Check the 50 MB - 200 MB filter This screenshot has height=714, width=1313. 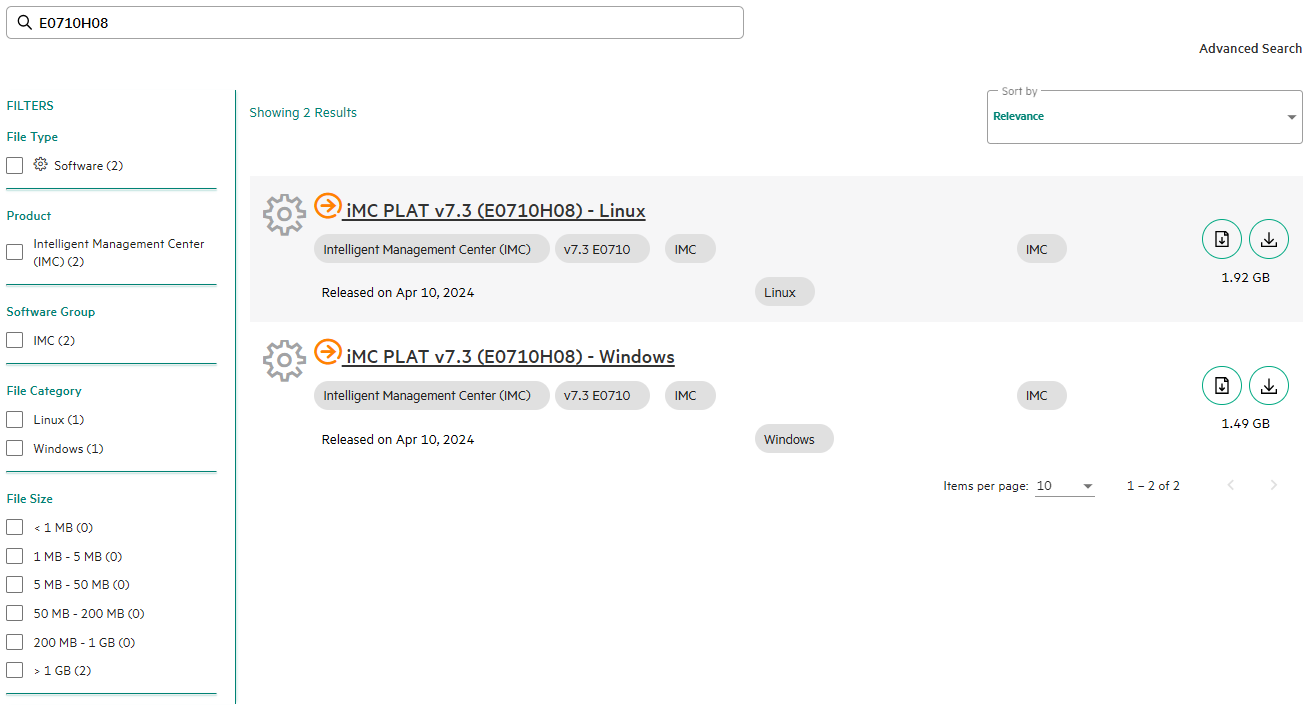(15, 614)
